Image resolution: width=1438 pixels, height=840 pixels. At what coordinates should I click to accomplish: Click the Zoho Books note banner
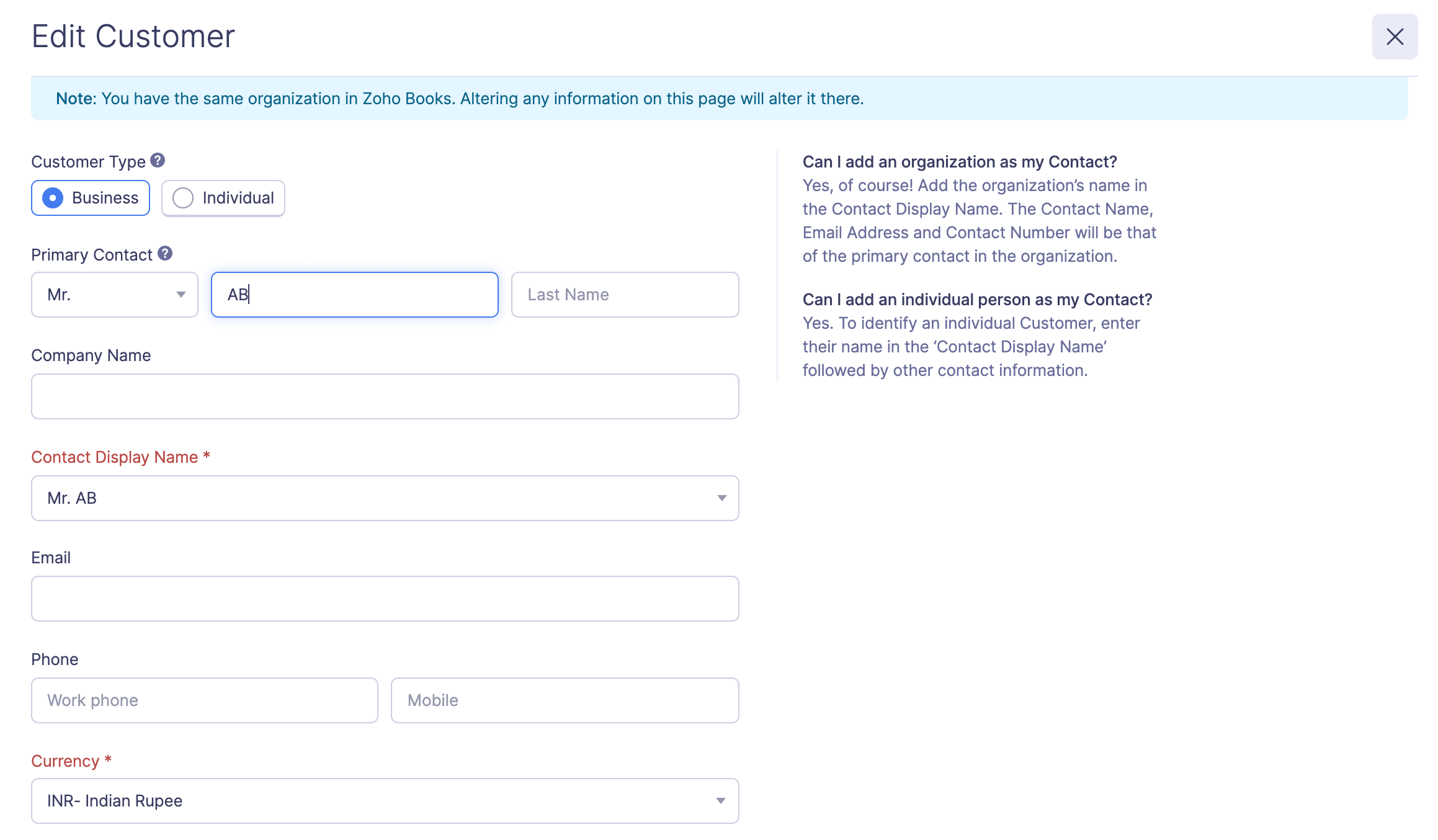[719, 99]
